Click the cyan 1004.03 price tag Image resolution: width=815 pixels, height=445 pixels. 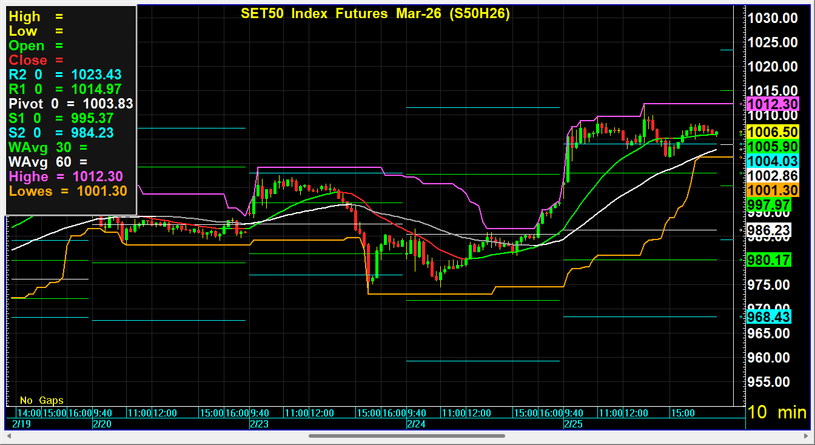772,161
